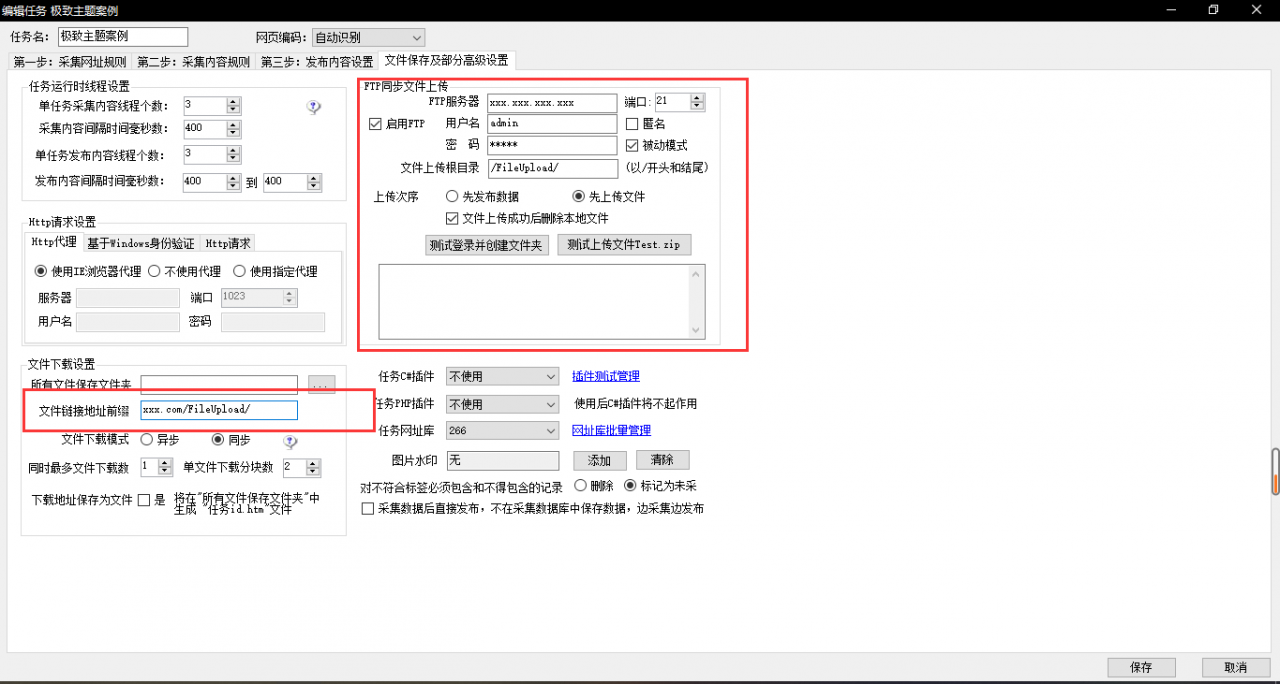The width and height of the screenshot is (1280, 684).
Task: Open the 网址库批量管理 link
Action: [x=612, y=429]
